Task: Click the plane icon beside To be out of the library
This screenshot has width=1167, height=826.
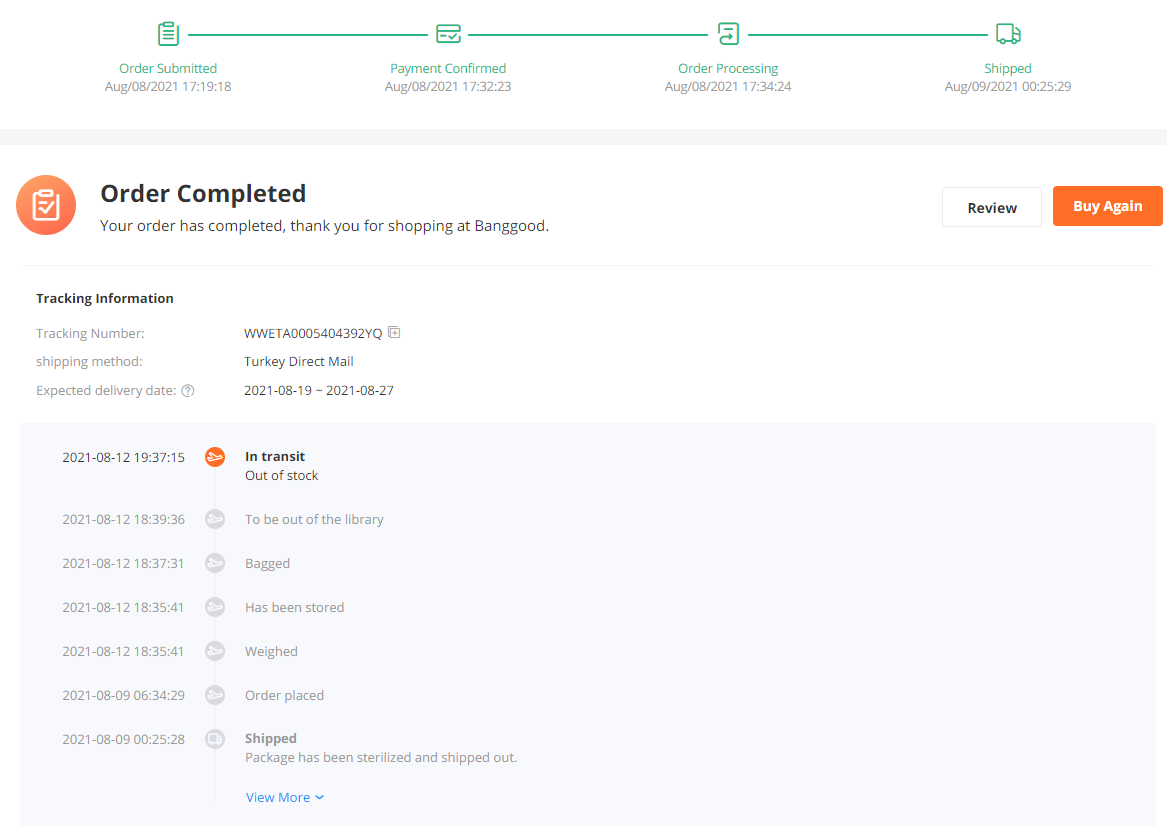Action: point(215,519)
